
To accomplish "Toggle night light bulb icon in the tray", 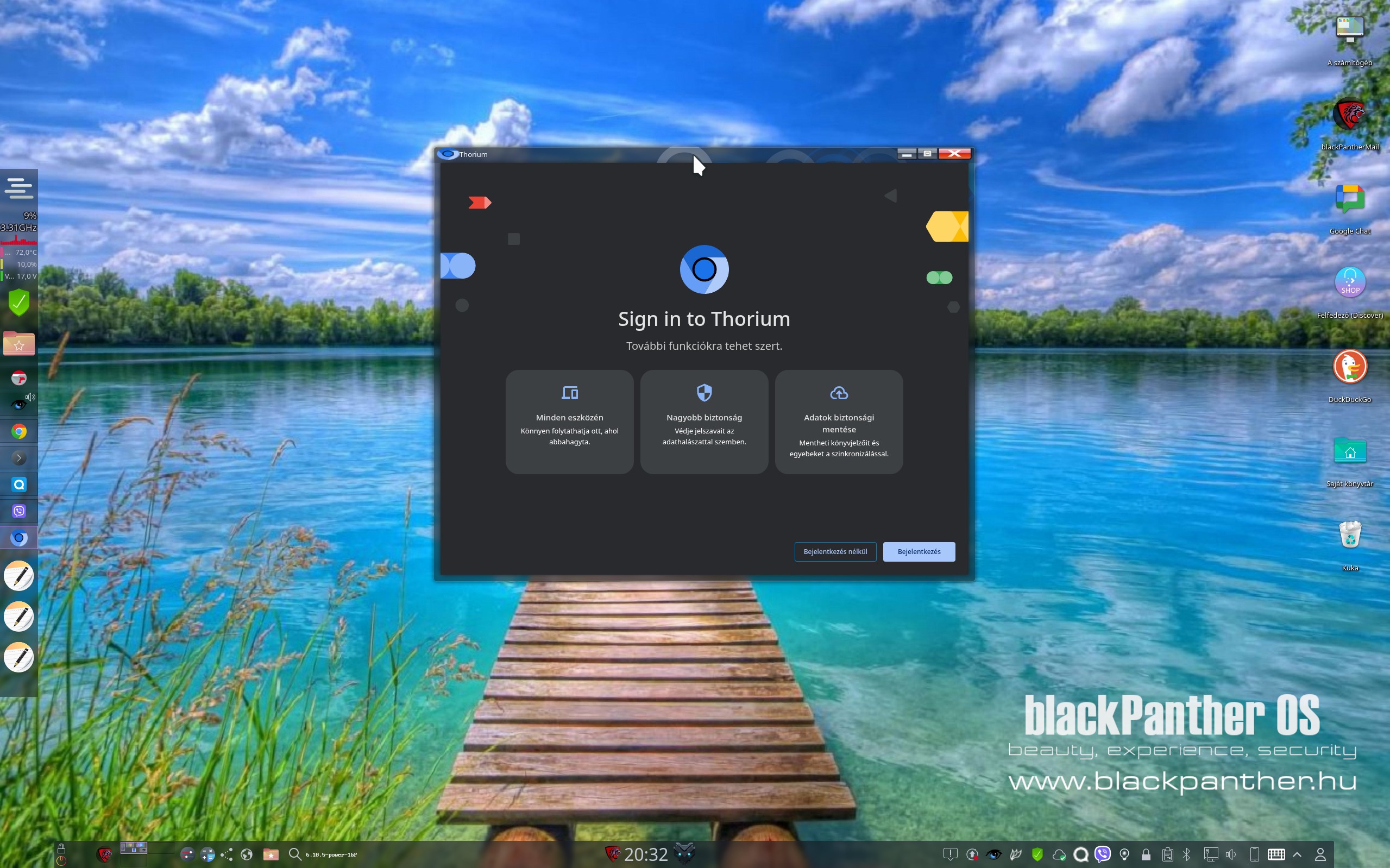I will 1124,854.
